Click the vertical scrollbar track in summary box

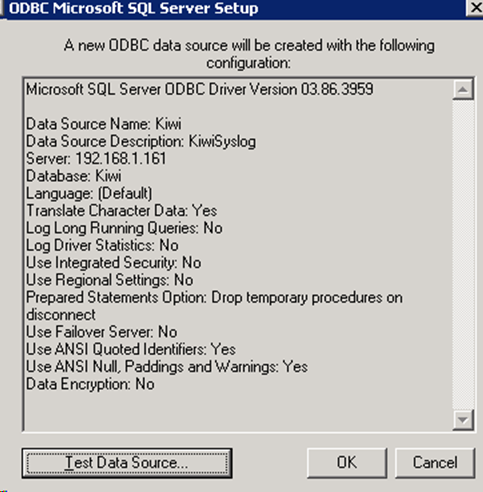click(463, 254)
